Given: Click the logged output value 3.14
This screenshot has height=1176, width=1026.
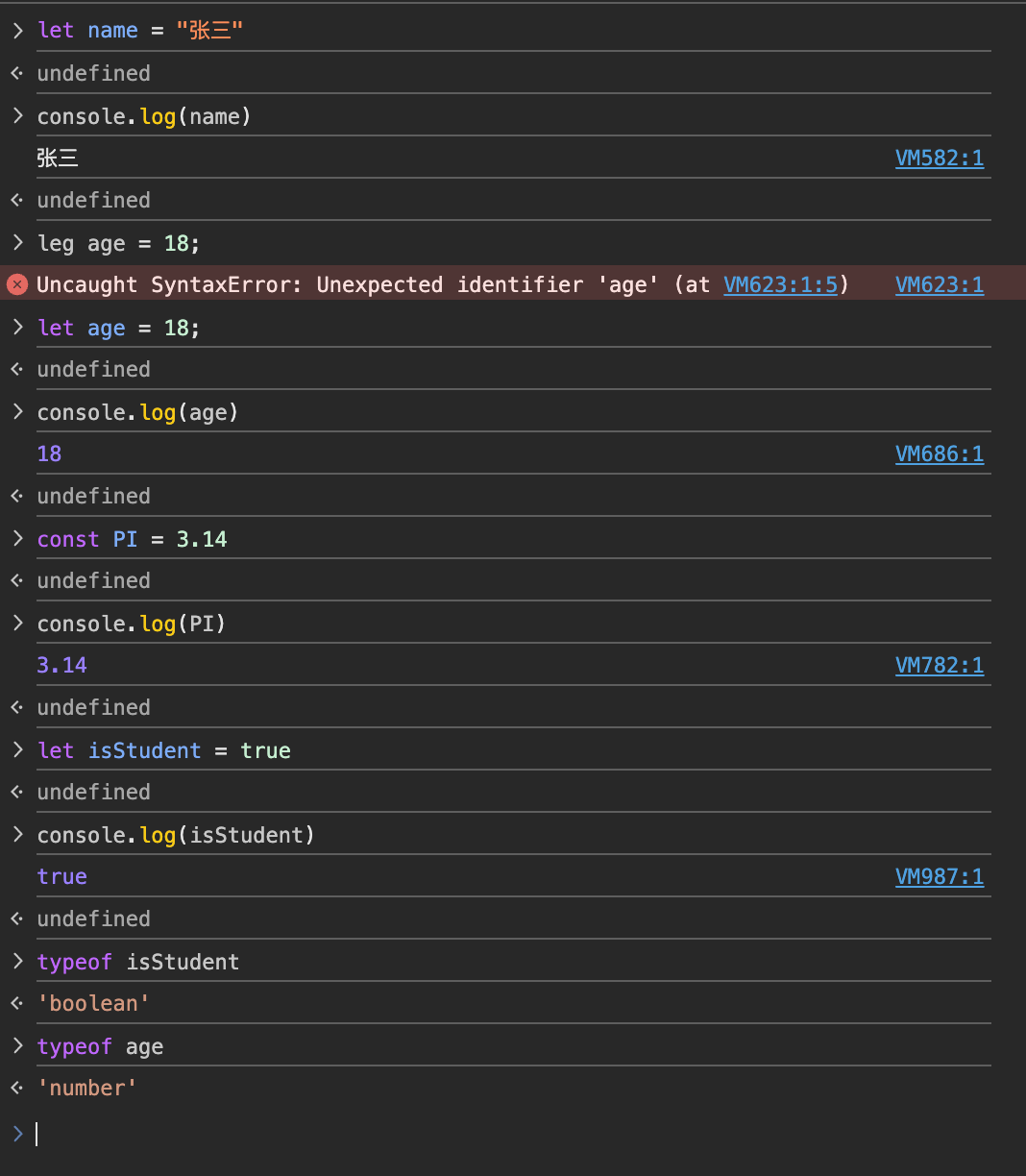Looking at the screenshot, I should tap(61, 666).
